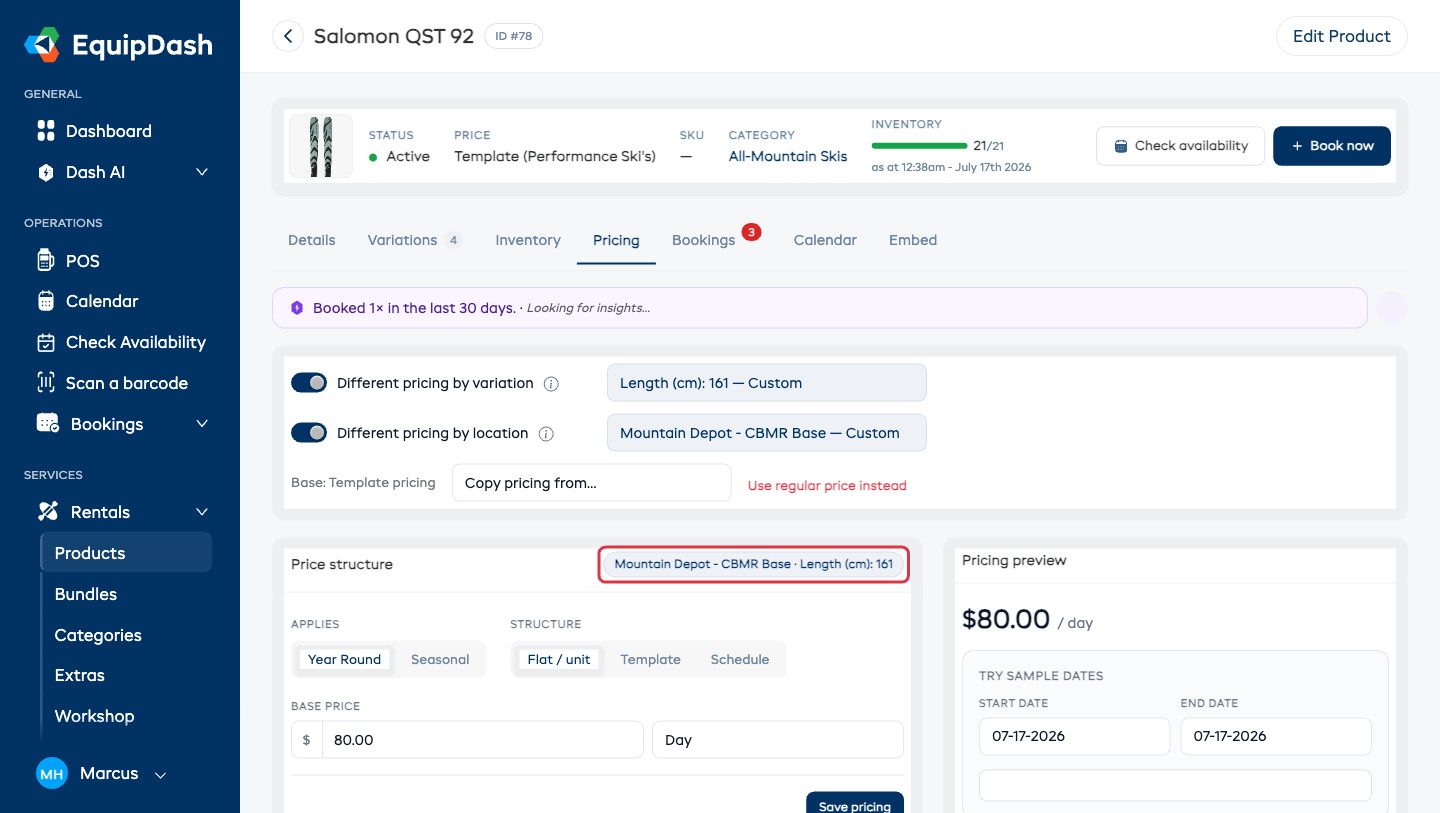The height and width of the screenshot is (813, 1440).
Task: Open the Copy pricing from dropdown
Action: tap(592, 483)
